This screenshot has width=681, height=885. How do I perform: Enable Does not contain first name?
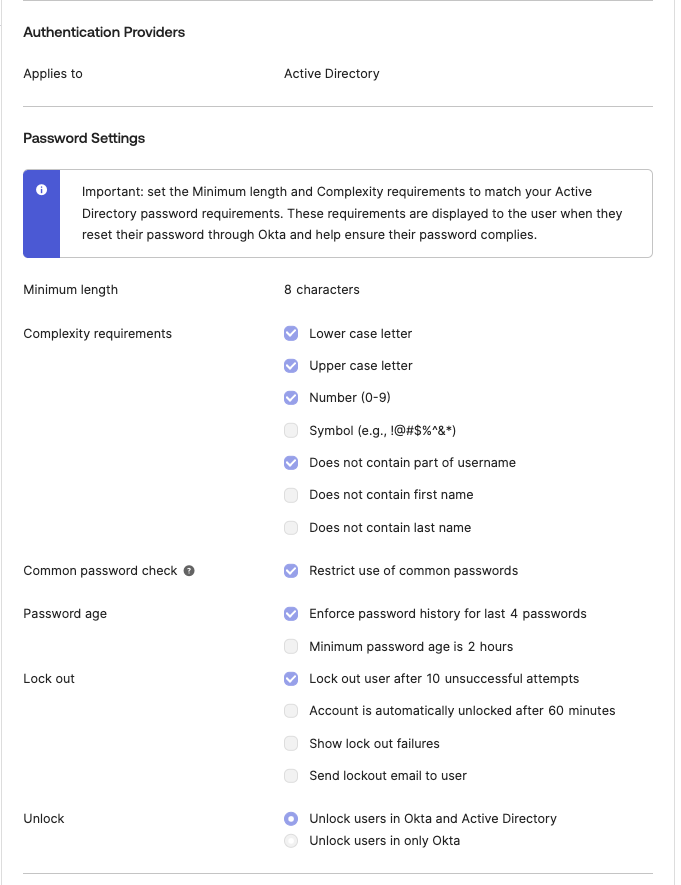click(x=290, y=495)
